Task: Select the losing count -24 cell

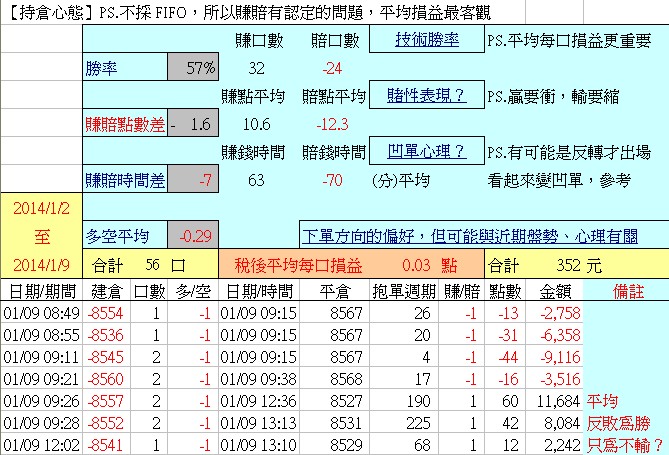Action: pos(332,68)
